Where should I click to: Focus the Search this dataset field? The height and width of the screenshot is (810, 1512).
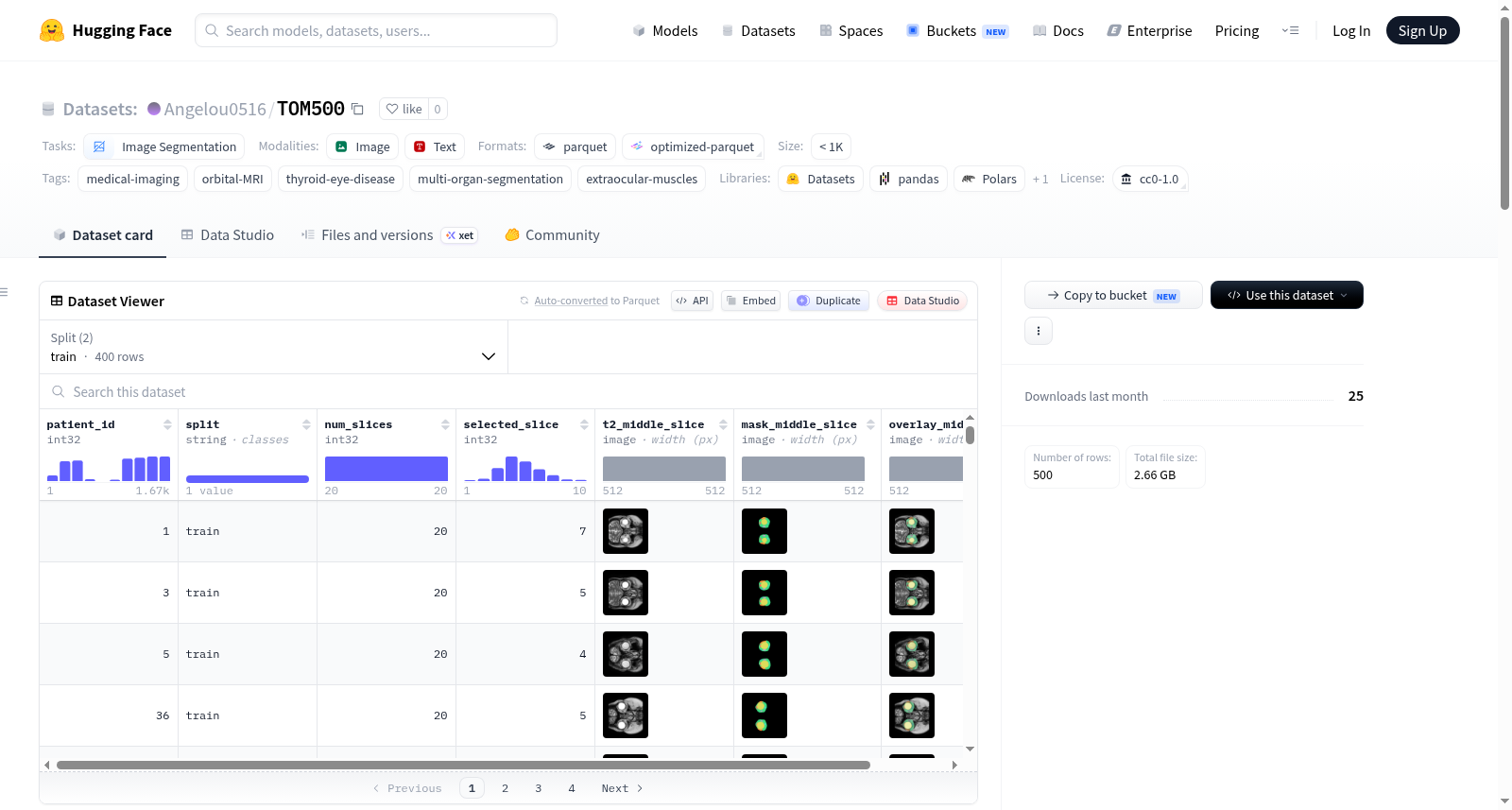tap(508, 391)
